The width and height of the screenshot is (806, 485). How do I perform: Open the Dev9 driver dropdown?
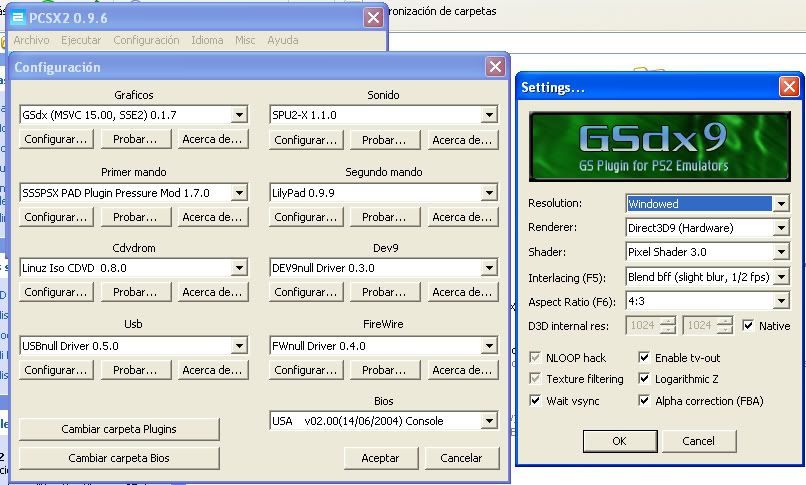(x=489, y=268)
